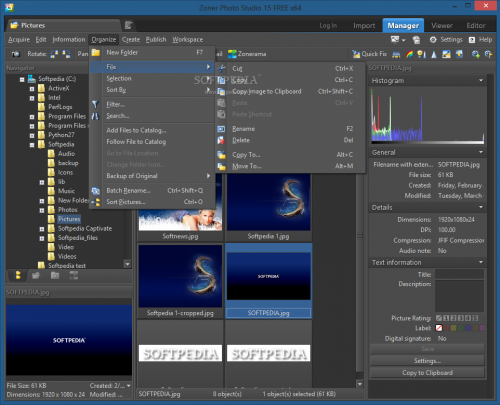Collapse the Details panel section
Viewport: 500px width, 405px height.
click(481, 207)
